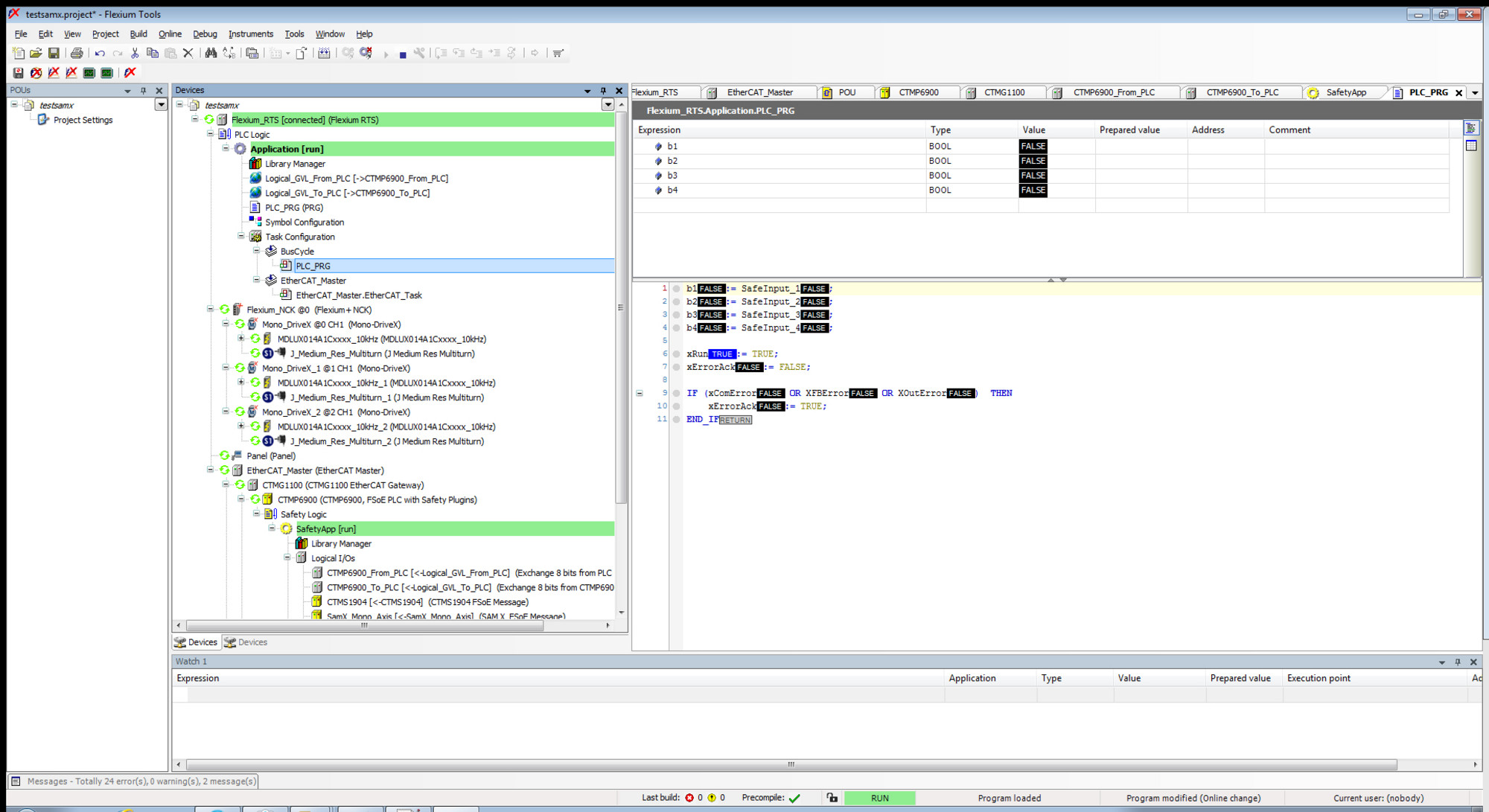The width and height of the screenshot is (1489, 812).
Task: Click the RUN status button
Action: coord(879,798)
